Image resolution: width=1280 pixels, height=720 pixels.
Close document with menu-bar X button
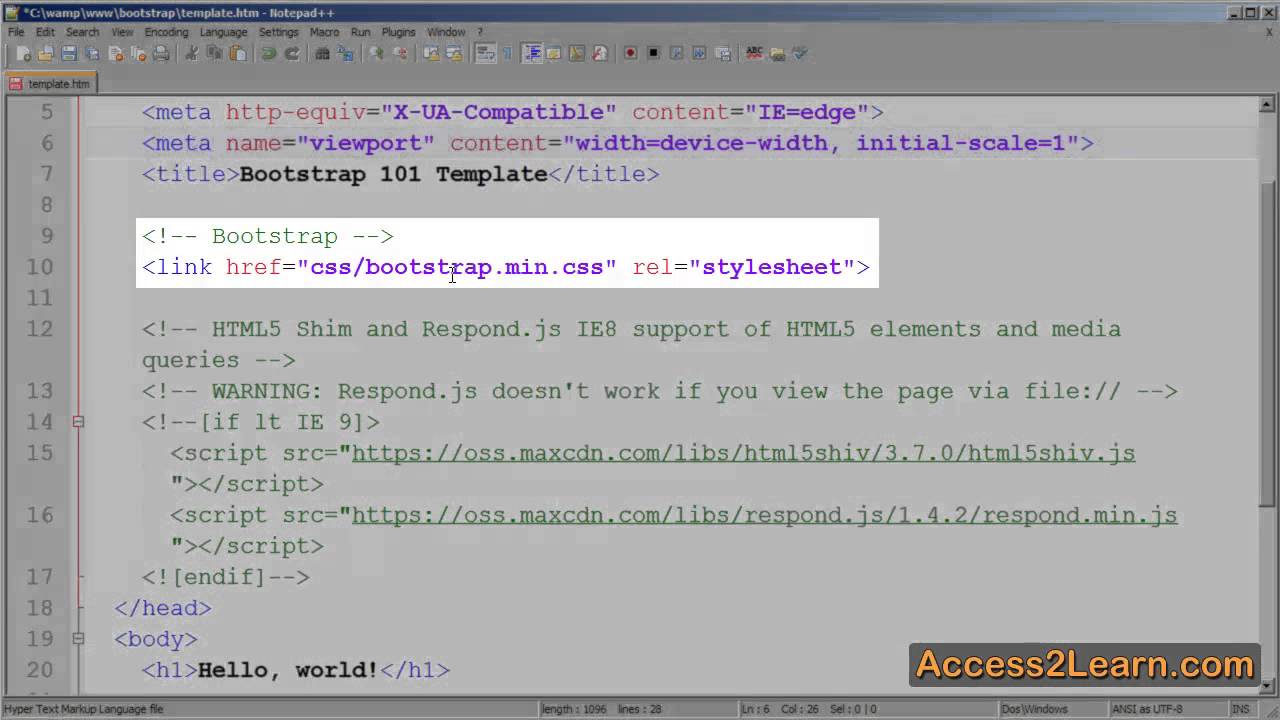[1270, 32]
